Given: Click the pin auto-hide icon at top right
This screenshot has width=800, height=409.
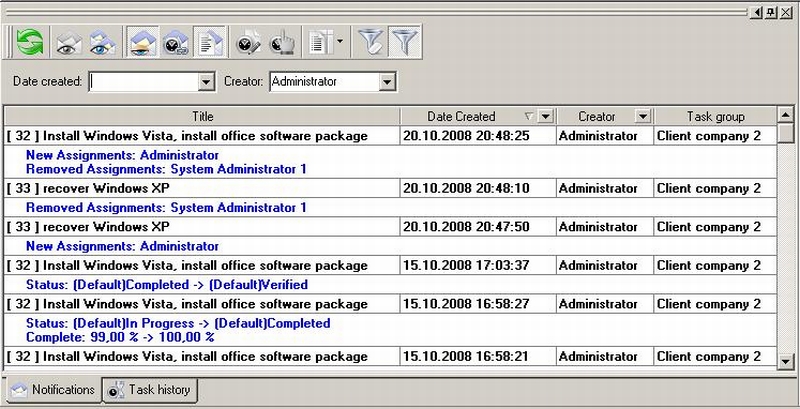Looking at the screenshot, I should [x=771, y=12].
